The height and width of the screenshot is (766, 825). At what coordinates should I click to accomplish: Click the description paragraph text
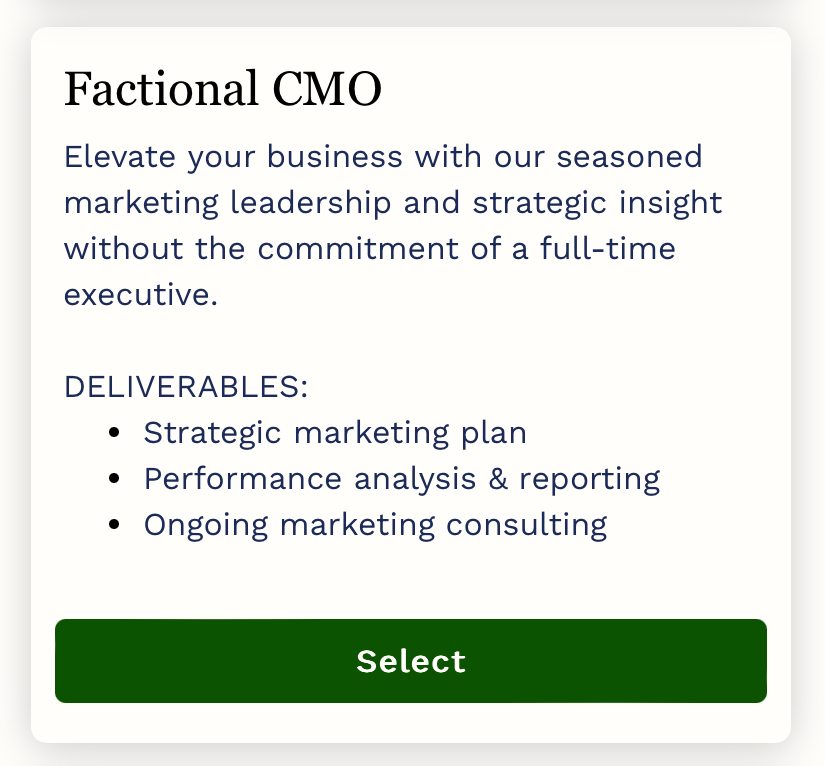[x=390, y=202]
